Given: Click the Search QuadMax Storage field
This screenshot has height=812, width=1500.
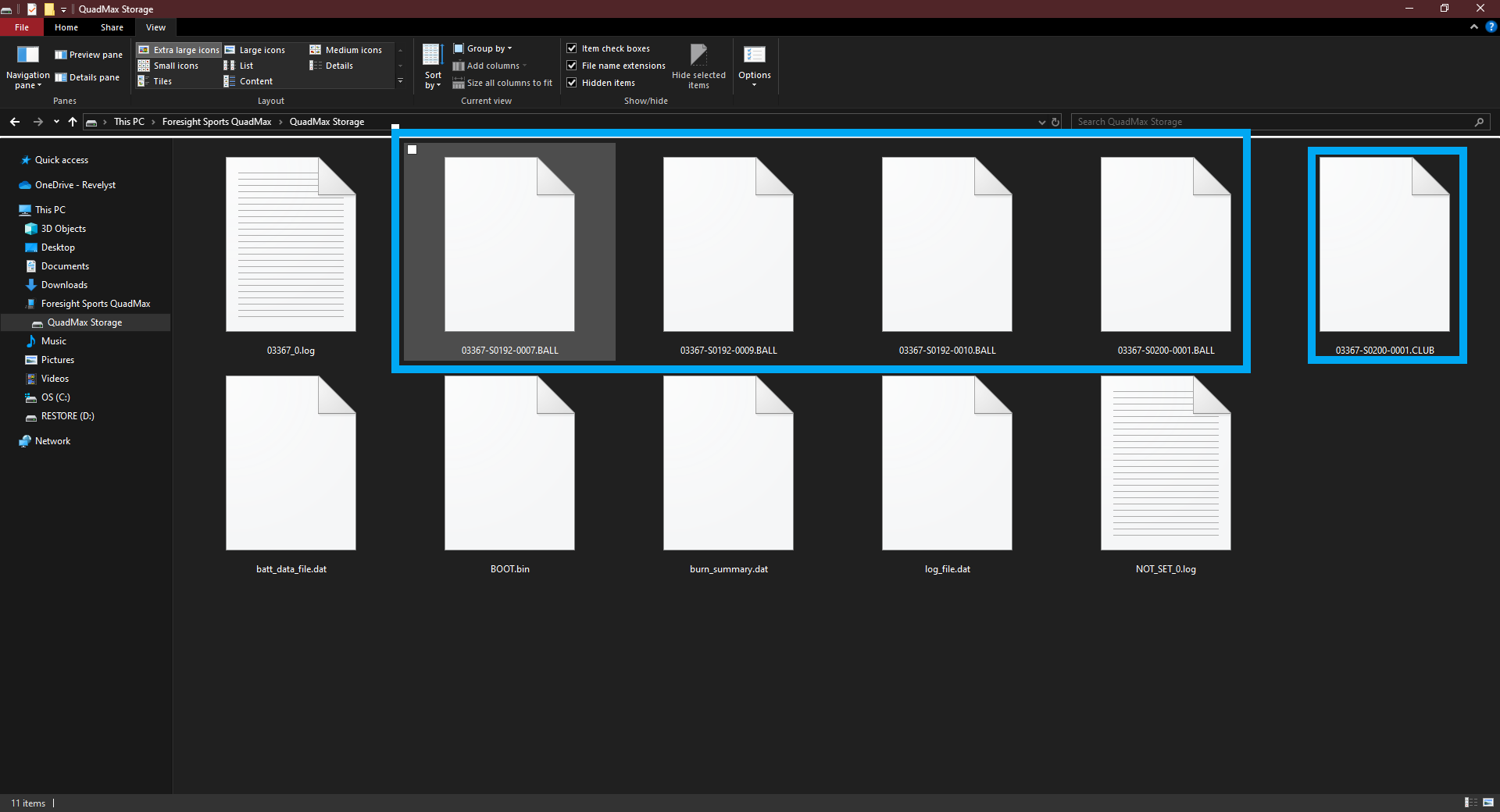Looking at the screenshot, I should click(1280, 122).
